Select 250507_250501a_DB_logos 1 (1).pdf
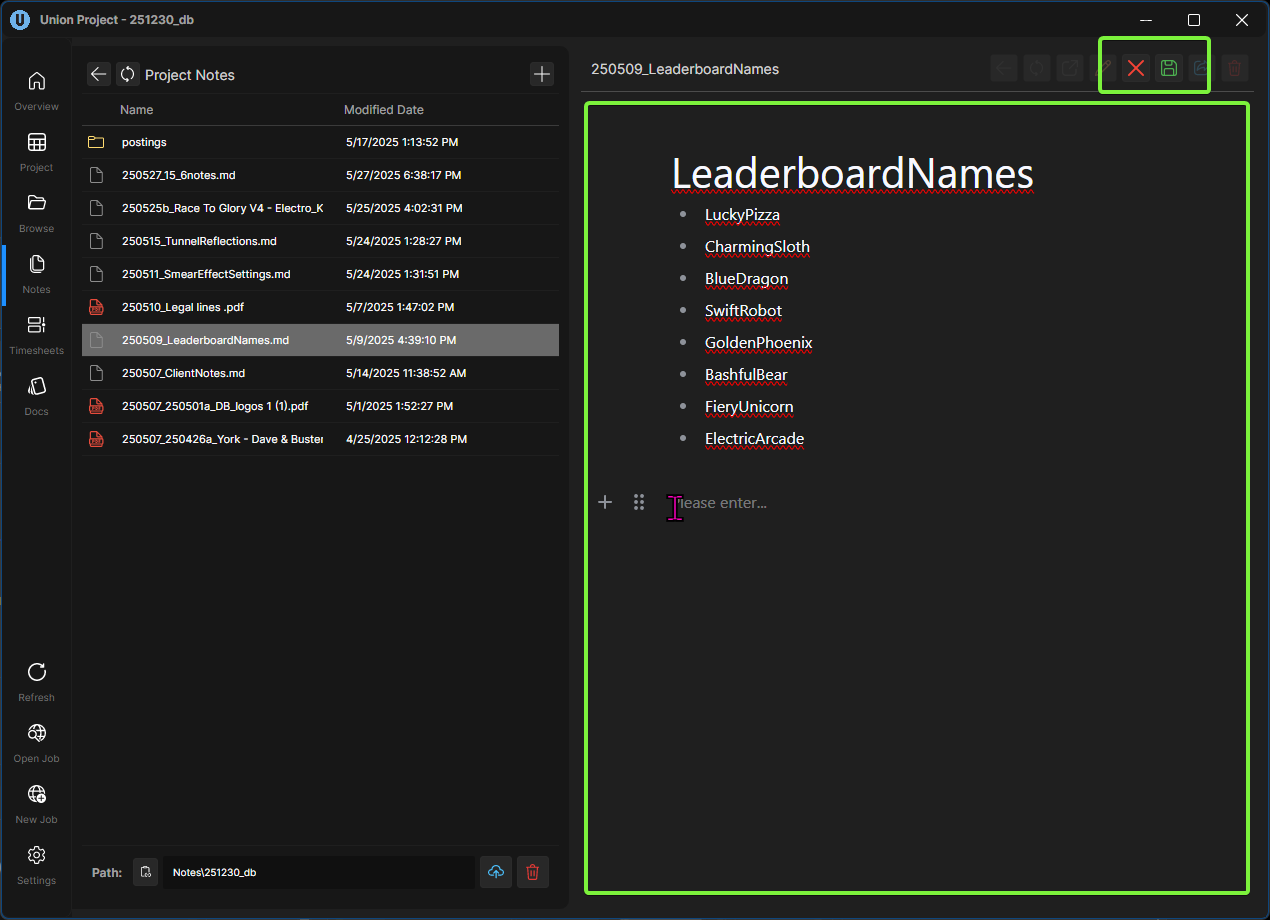Screen dimensions: 1270x920 point(320,406)
